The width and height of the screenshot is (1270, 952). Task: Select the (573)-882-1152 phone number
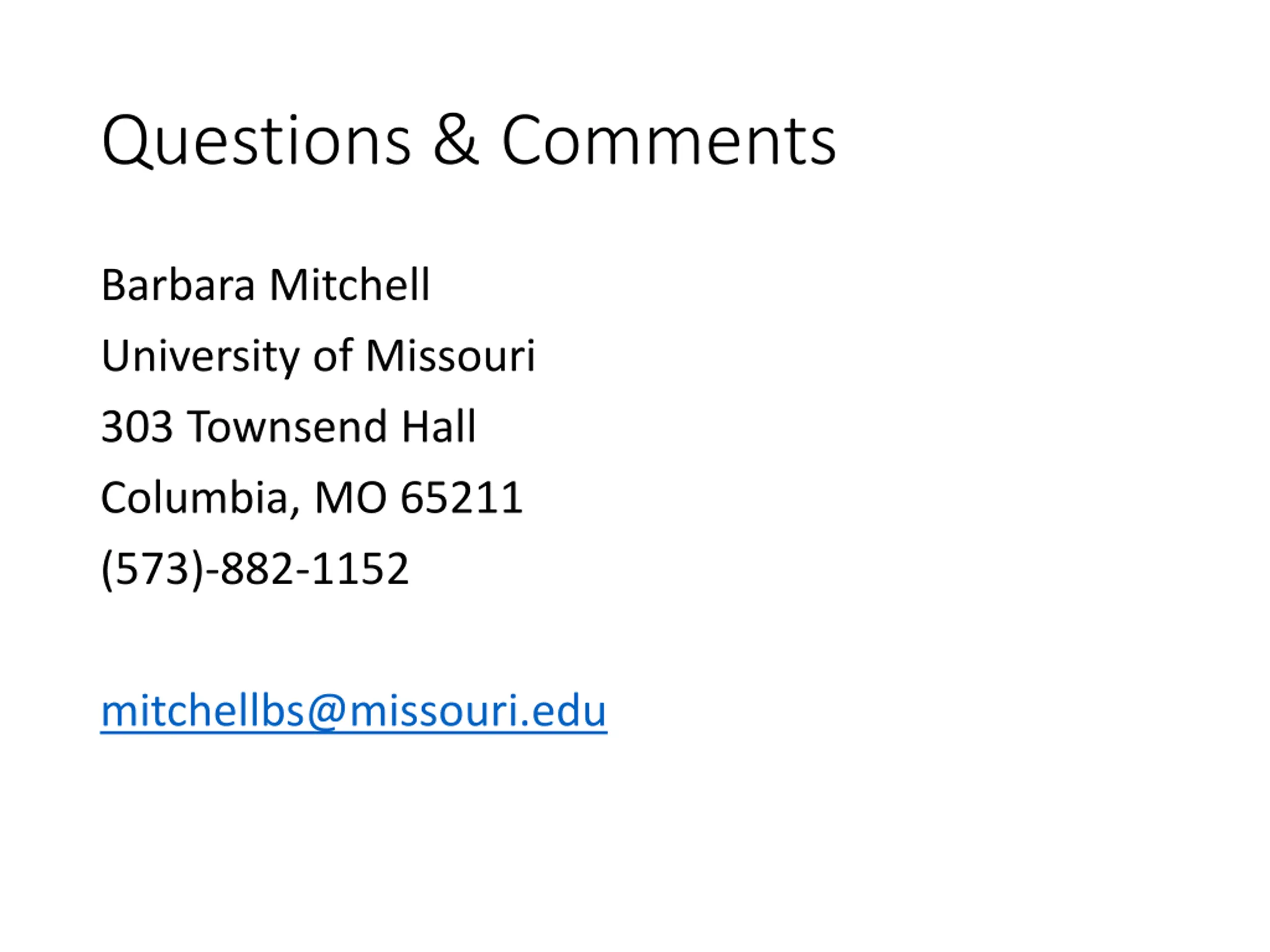point(255,569)
